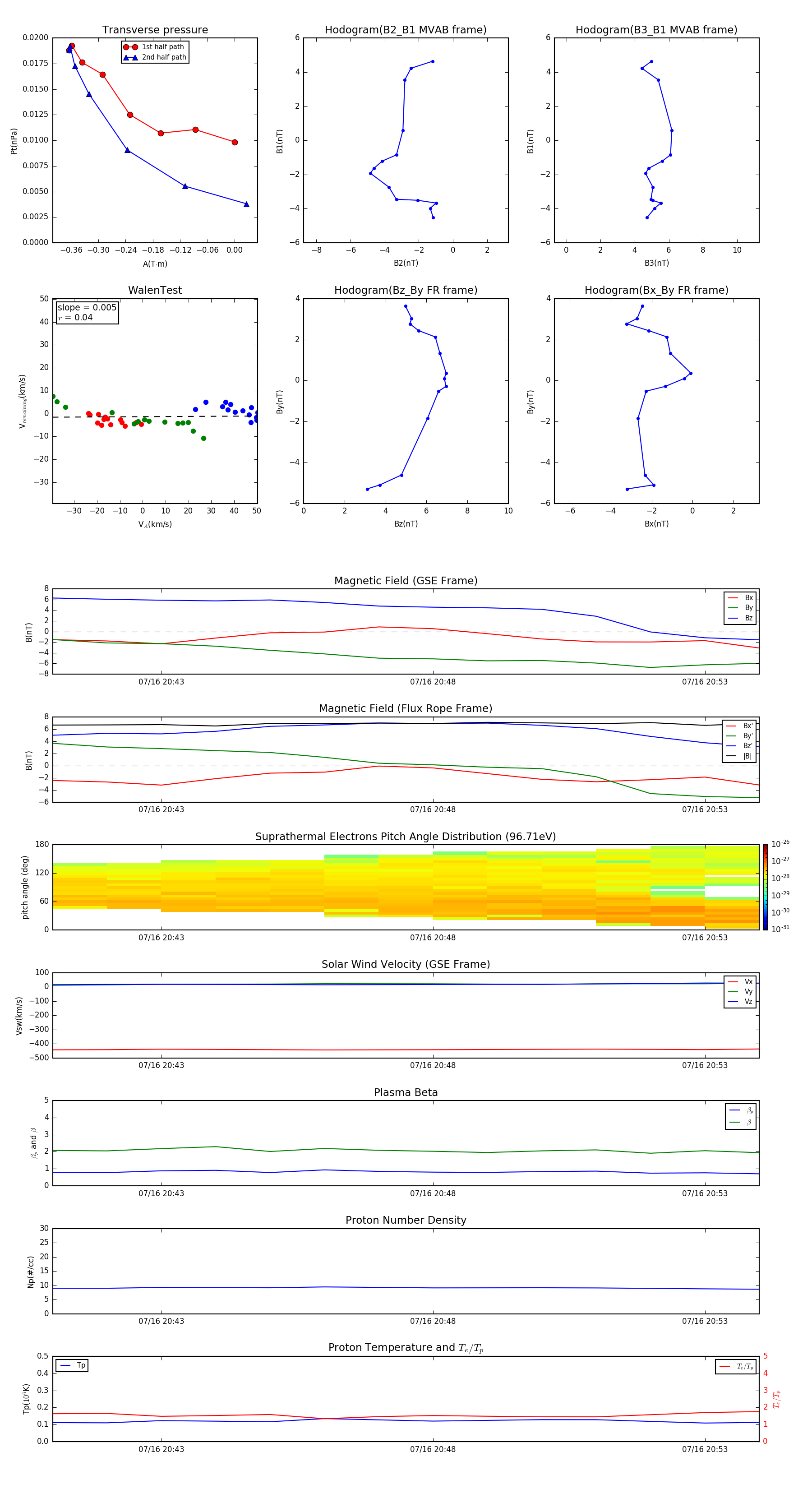
Task: Click the "r = 0.04" annotation
Action: 75,317
